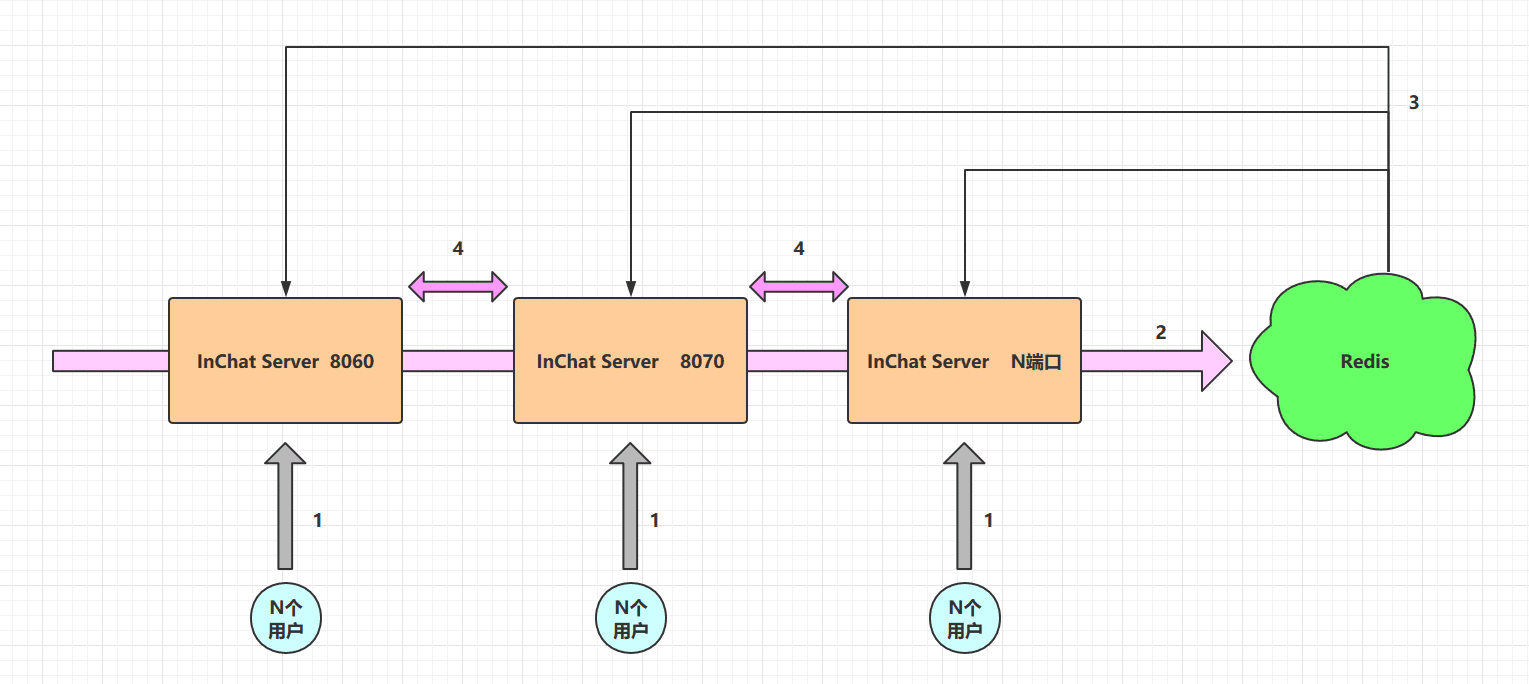The width and height of the screenshot is (1529, 684).
Task: Click the number 3 label near the Redis lines
Action: tap(1414, 102)
